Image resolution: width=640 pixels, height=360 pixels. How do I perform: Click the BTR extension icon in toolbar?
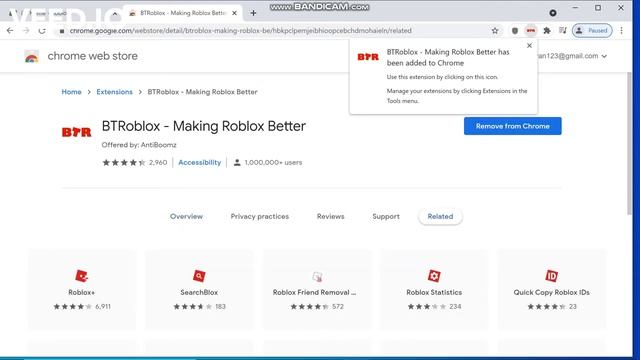[531, 31]
